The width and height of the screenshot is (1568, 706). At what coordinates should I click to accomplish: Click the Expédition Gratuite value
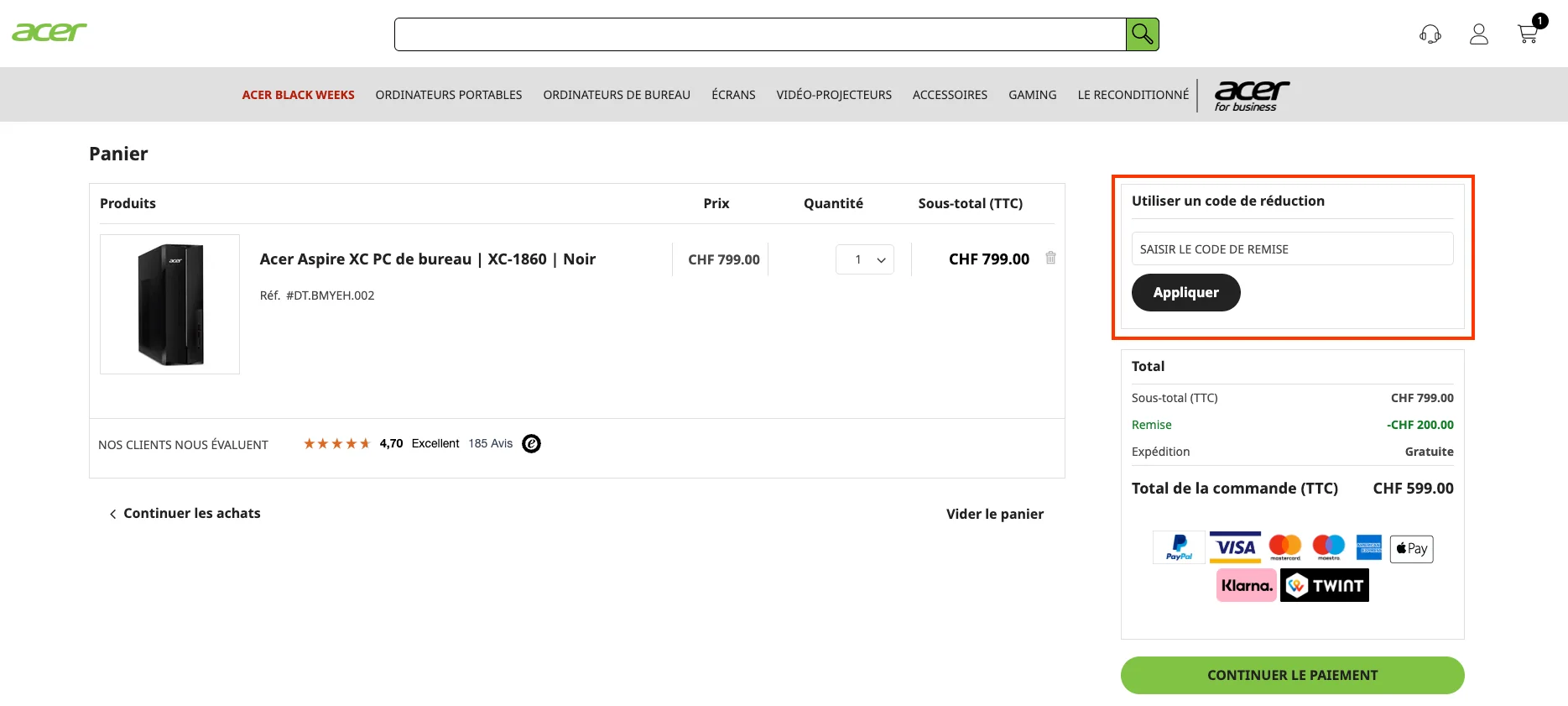click(x=1430, y=452)
